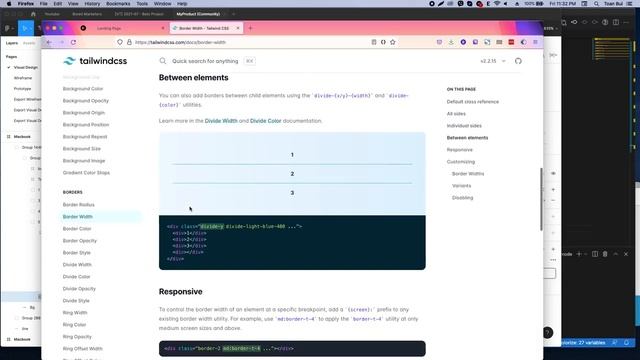
Task: Open a new Firefox tab with plus
Action: click(x=250, y=28)
